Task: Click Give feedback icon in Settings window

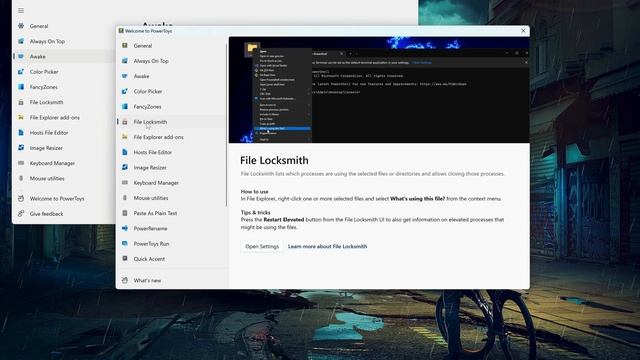Action: 21,213
